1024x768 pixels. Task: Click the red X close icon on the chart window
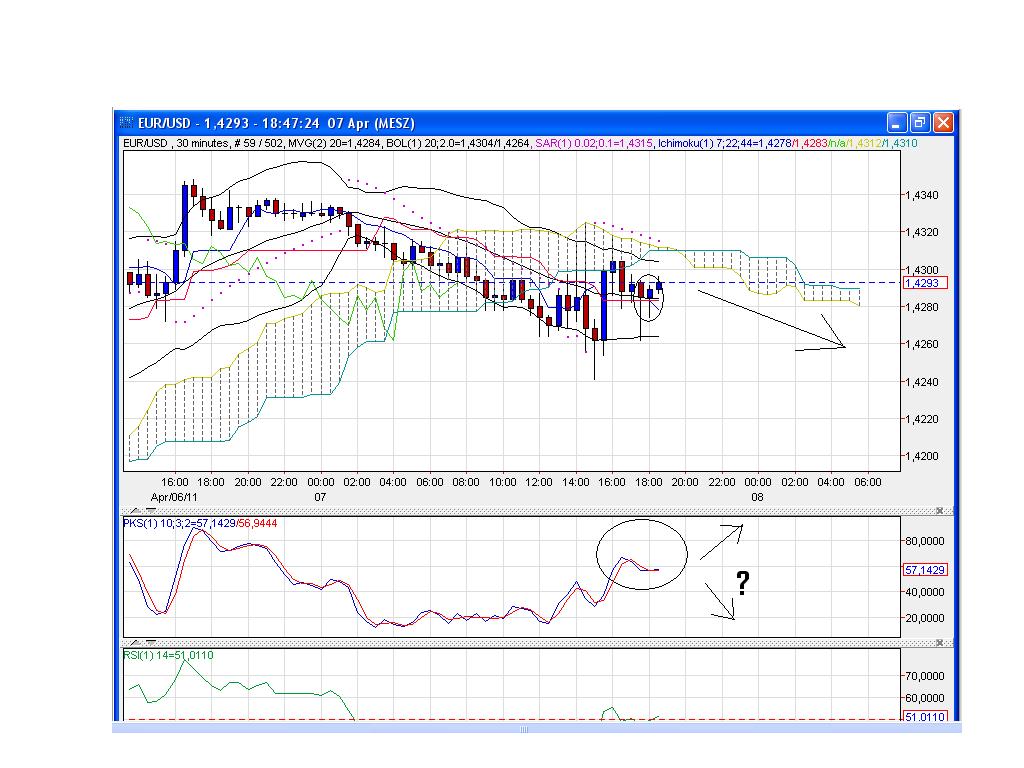click(x=943, y=122)
